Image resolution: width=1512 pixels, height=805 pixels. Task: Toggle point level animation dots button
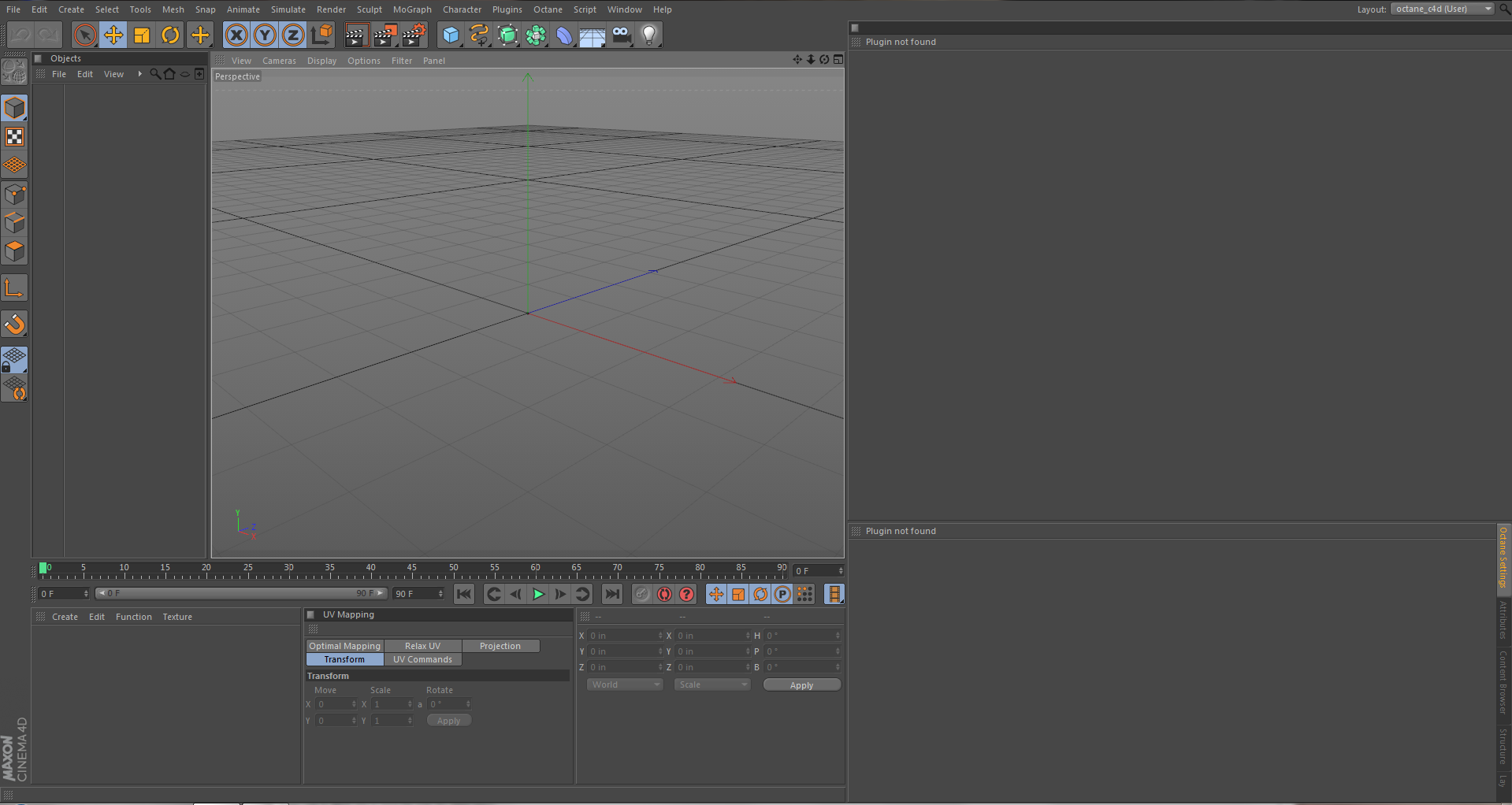tap(804, 595)
